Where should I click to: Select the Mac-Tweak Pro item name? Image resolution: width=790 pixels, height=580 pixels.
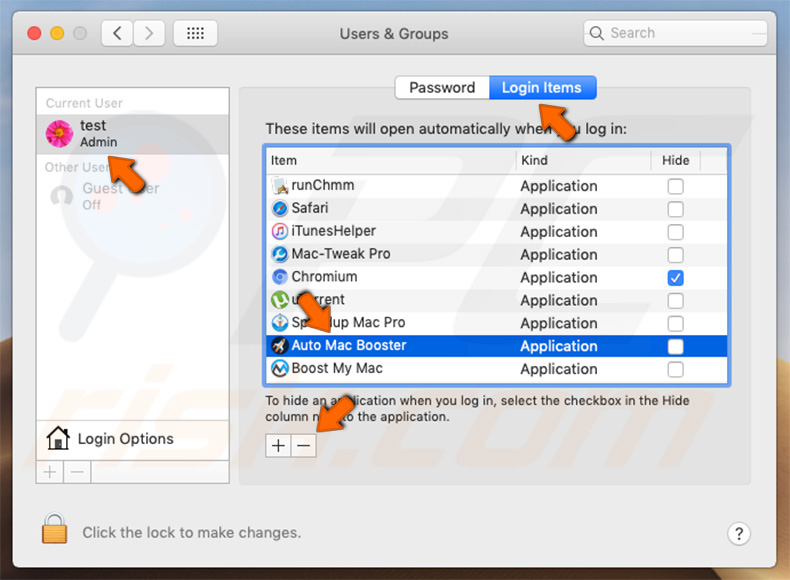click(x=341, y=254)
